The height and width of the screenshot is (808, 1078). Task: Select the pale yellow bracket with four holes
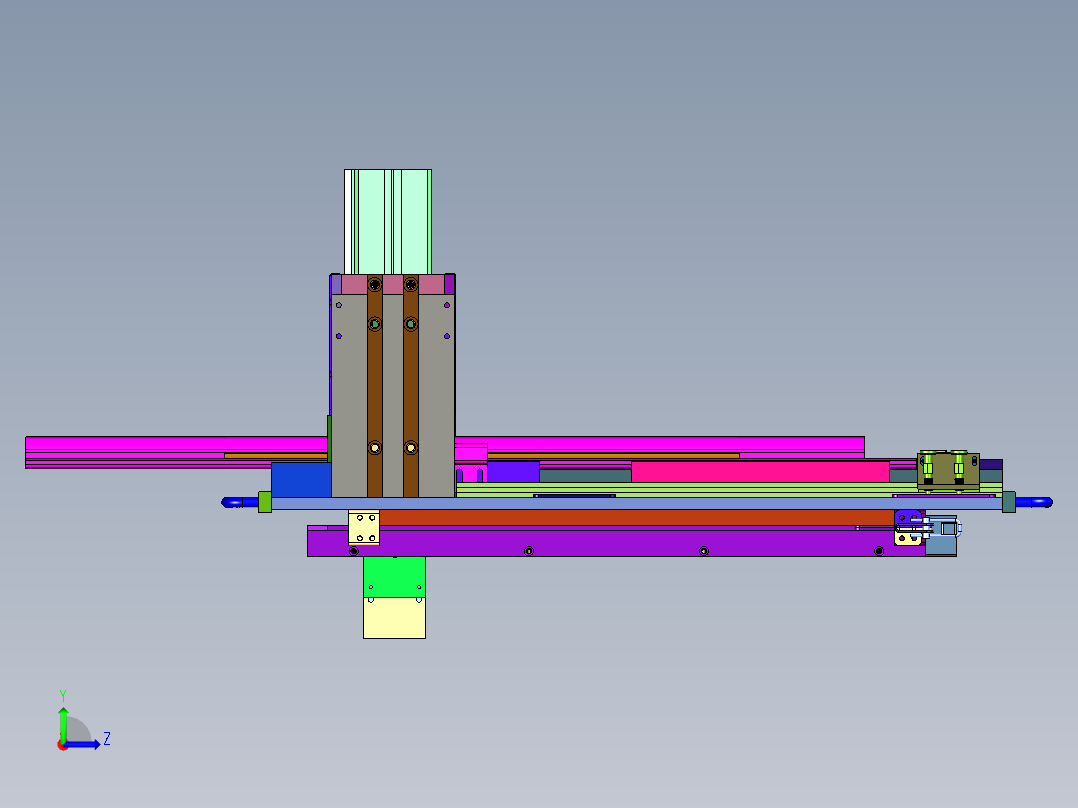(364, 528)
